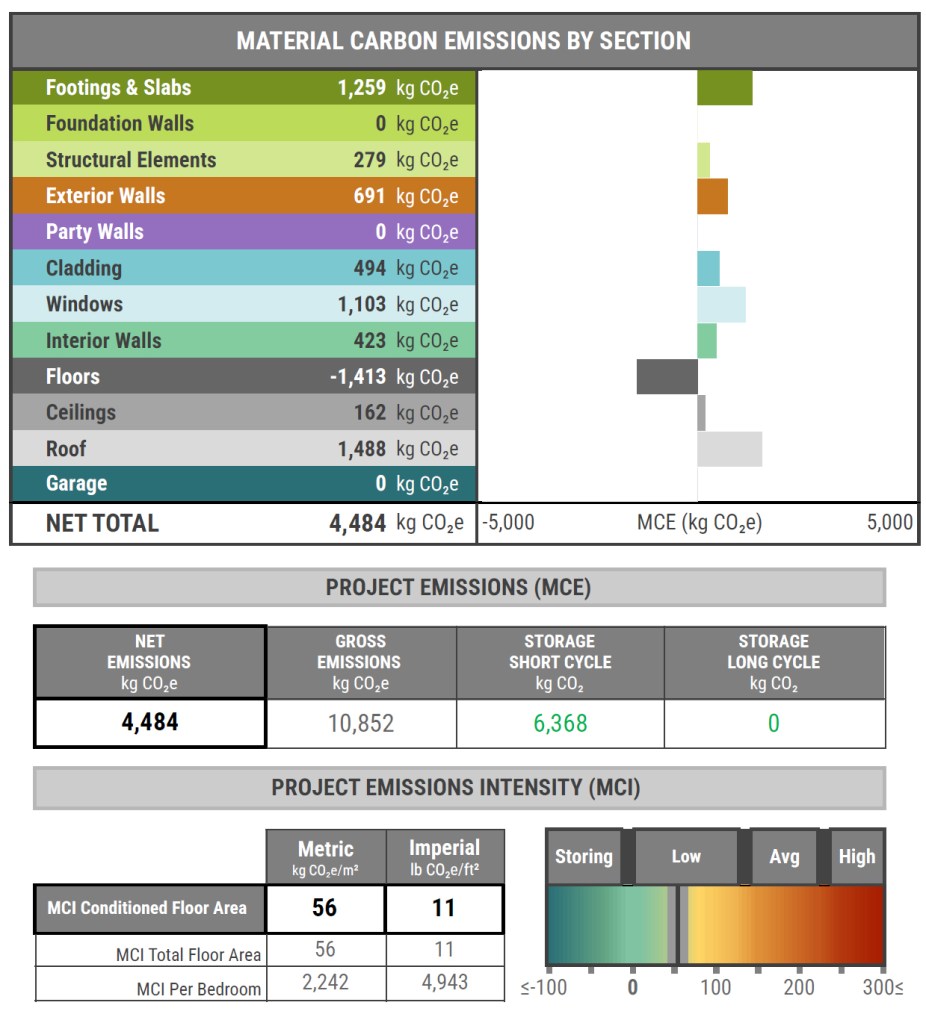926x1023 pixels.
Task: Click the Footings & Slabs row label
Action: point(118,88)
